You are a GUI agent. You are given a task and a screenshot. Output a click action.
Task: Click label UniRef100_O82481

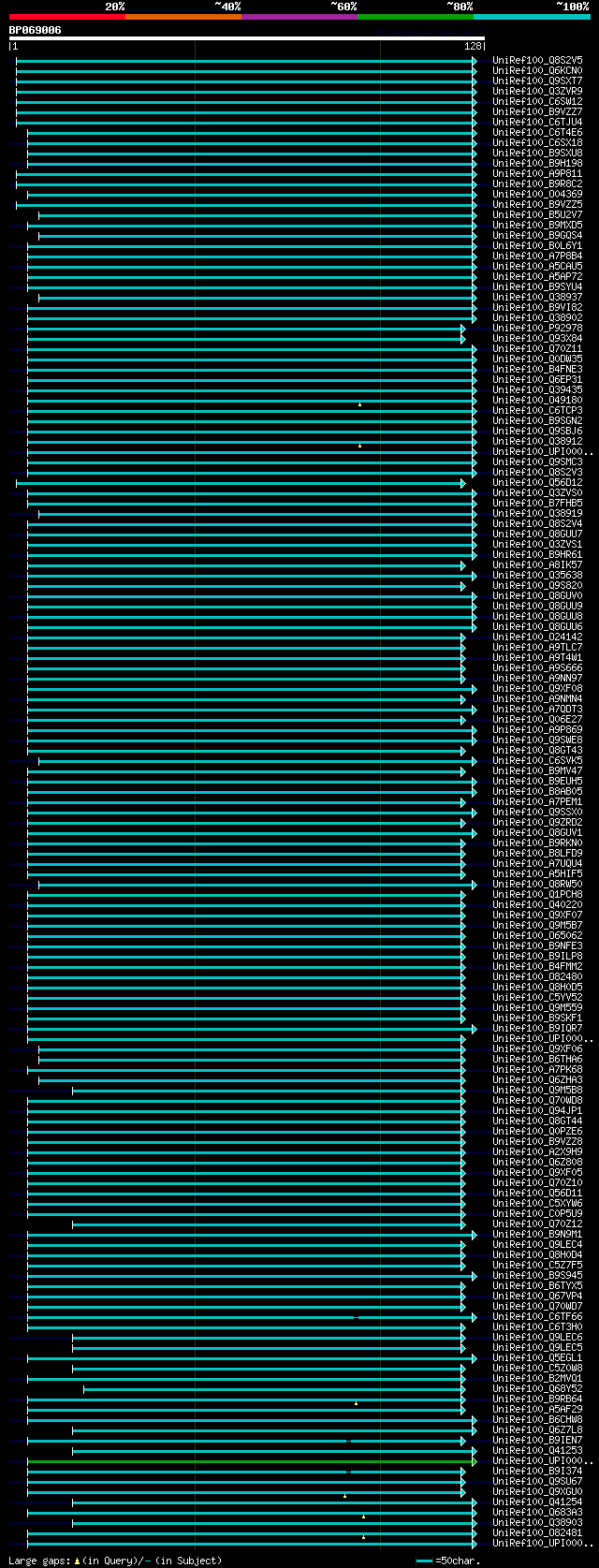(x=537, y=1532)
